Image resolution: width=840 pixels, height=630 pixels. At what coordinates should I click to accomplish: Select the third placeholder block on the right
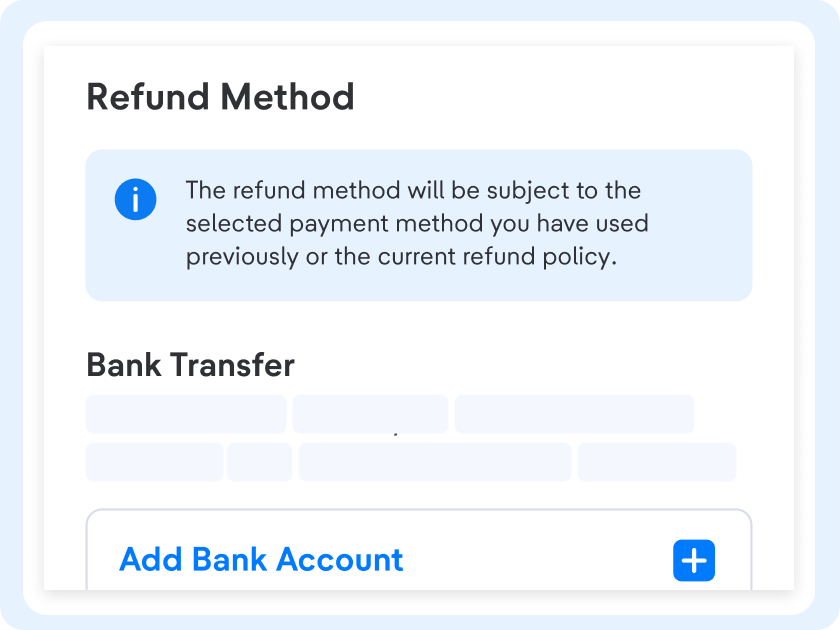coord(575,413)
